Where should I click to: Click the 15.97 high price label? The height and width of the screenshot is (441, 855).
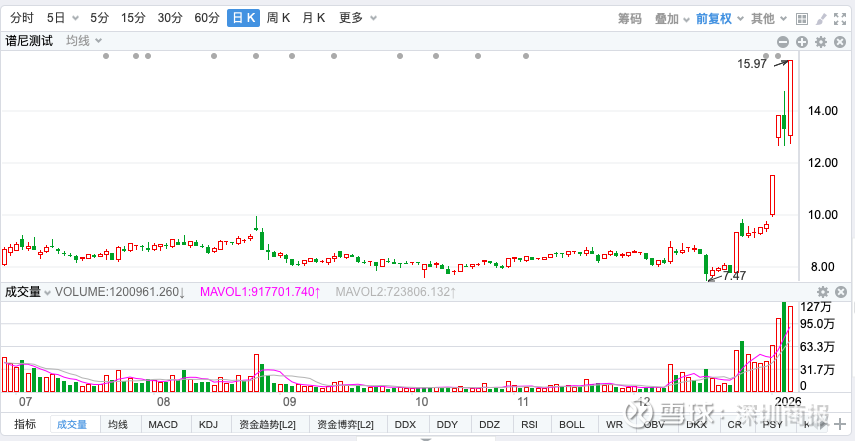click(752, 64)
